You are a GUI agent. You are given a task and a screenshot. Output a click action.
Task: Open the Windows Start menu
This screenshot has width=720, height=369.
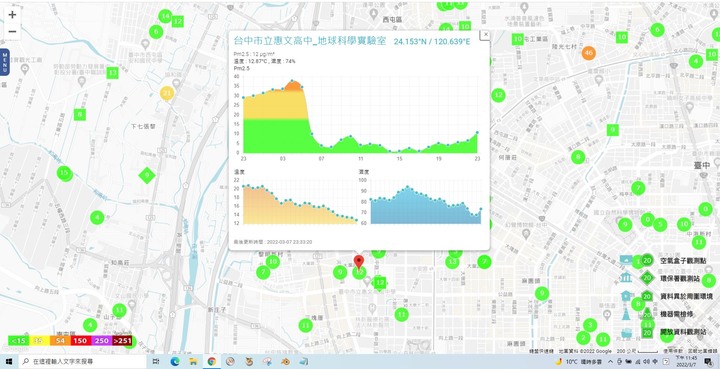tap(9, 362)
